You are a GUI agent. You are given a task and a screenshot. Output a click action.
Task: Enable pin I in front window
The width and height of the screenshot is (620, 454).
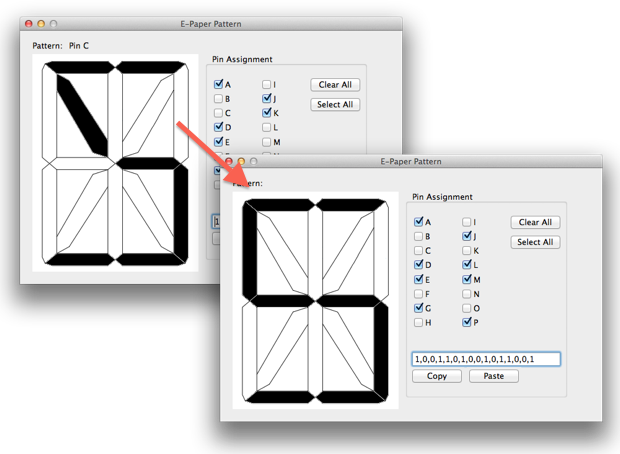coord(467,222)
